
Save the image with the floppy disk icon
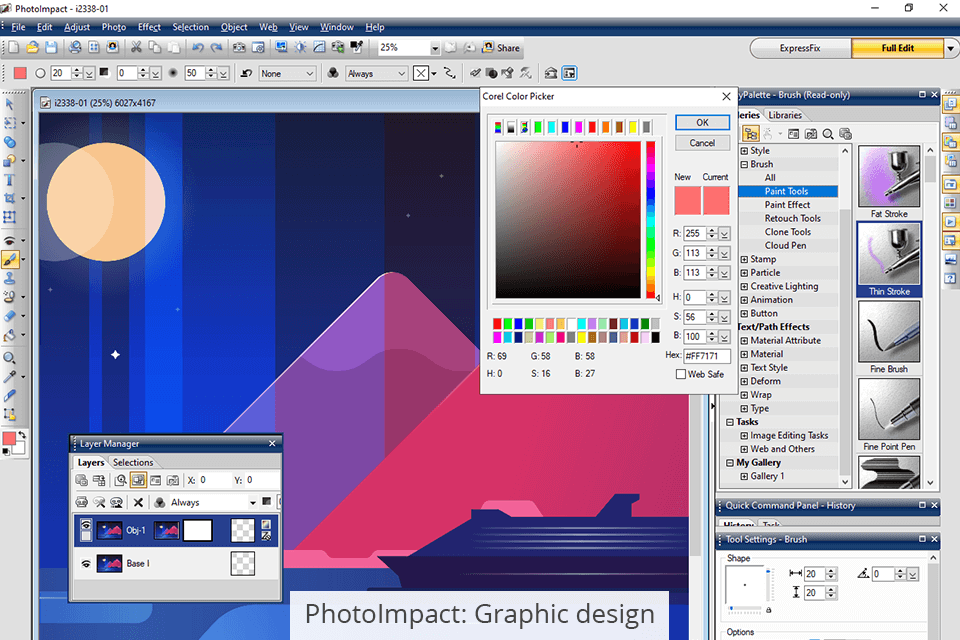click(x=51, y=47)
